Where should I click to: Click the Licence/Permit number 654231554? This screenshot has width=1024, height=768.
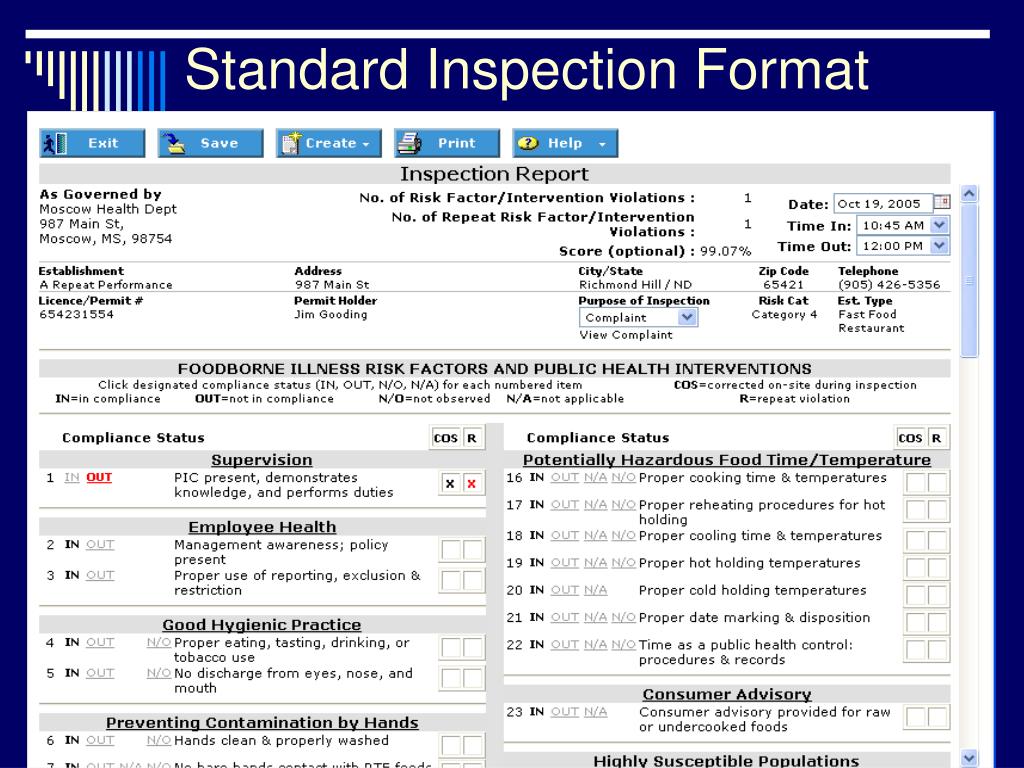coord(76,314)
